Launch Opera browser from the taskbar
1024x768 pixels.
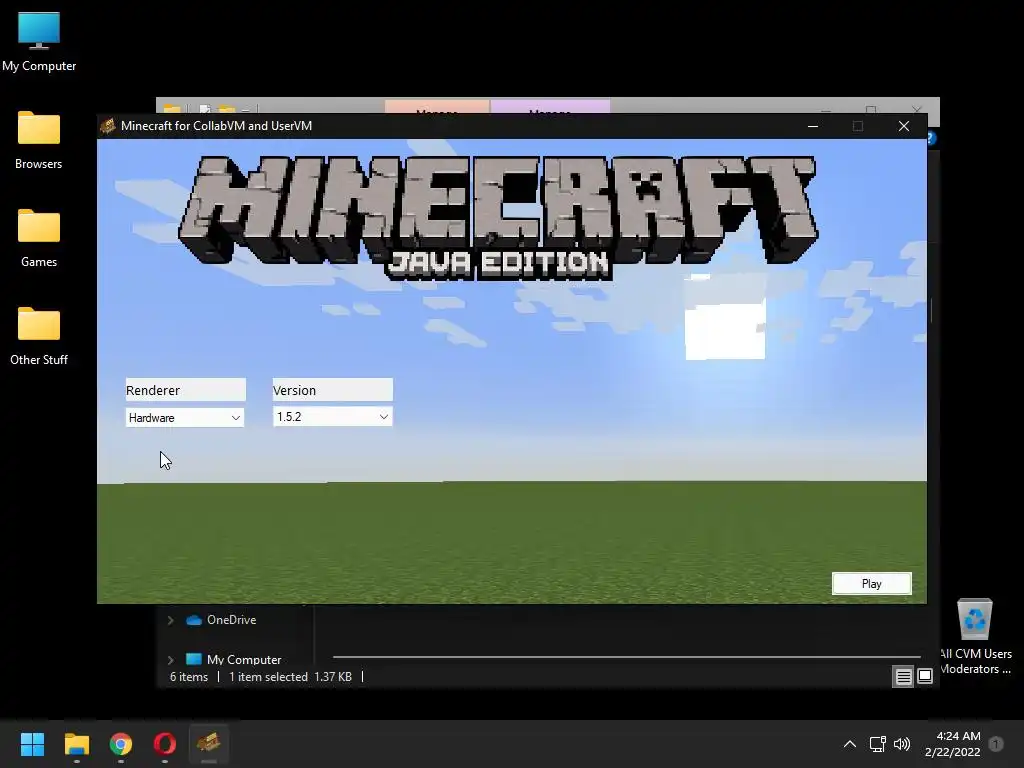point(165,744)
